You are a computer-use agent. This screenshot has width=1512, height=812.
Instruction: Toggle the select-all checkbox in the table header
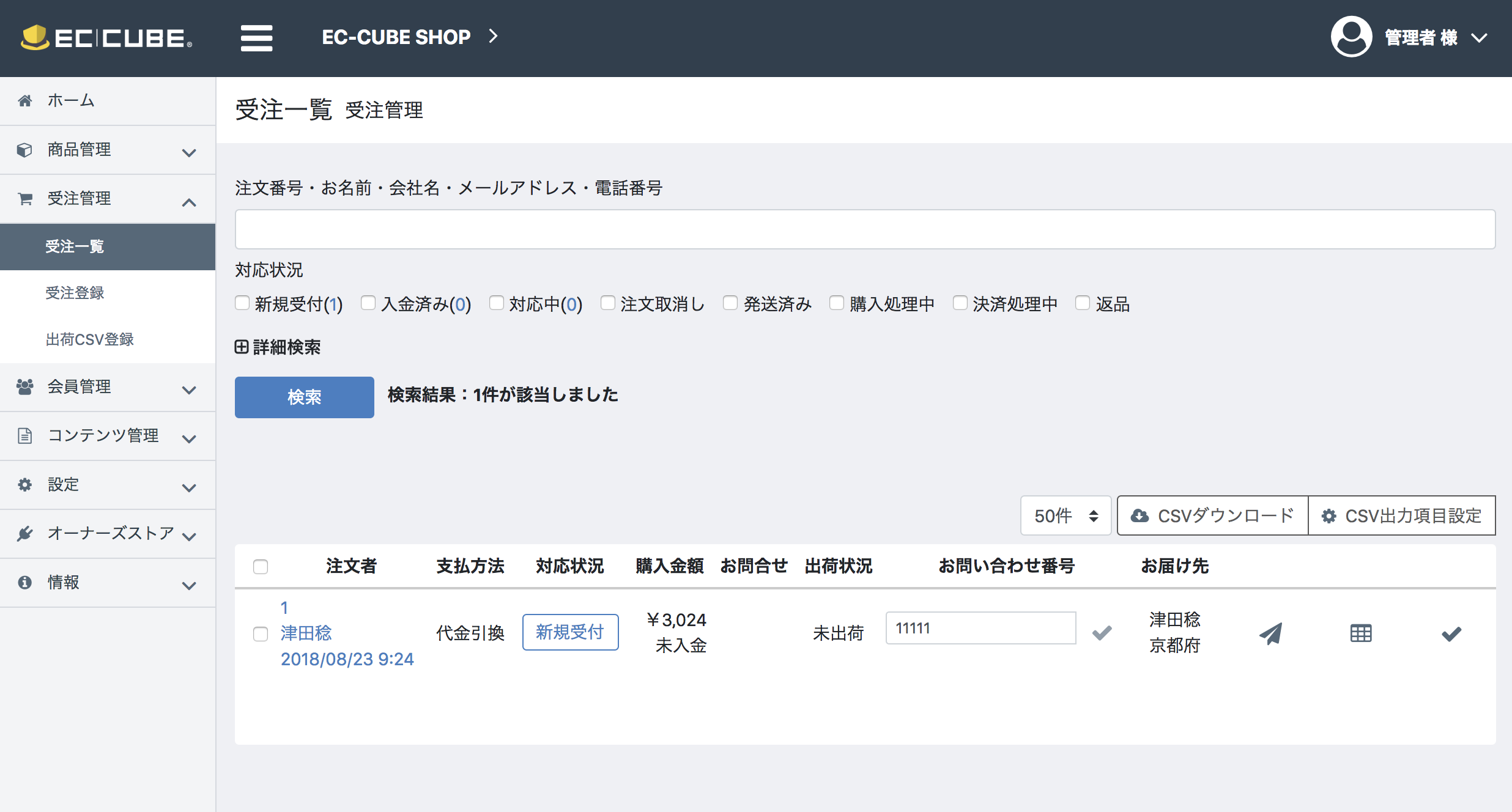(261, 567)
